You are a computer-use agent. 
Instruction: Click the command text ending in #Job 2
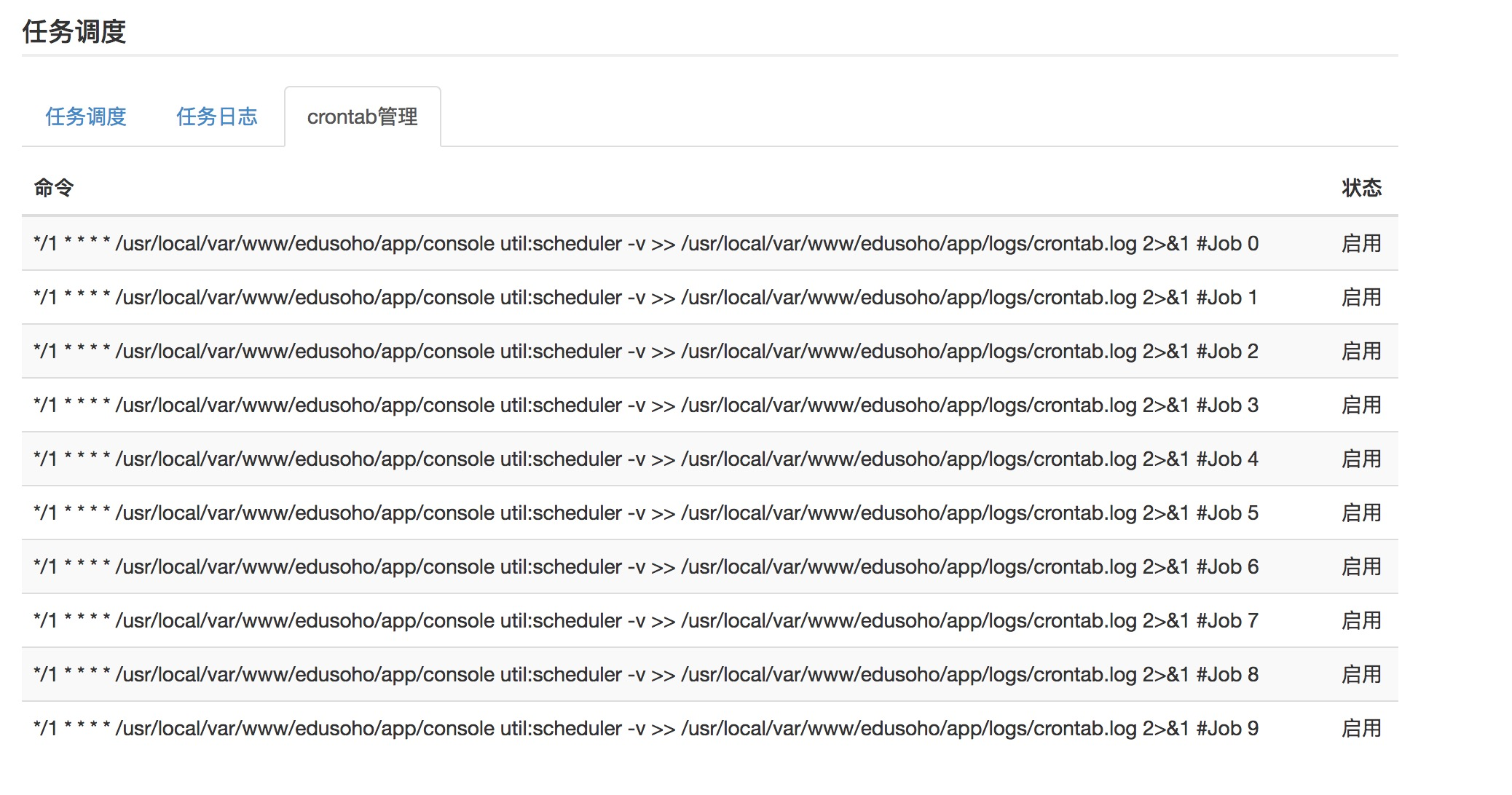click(x=646, y=351)
